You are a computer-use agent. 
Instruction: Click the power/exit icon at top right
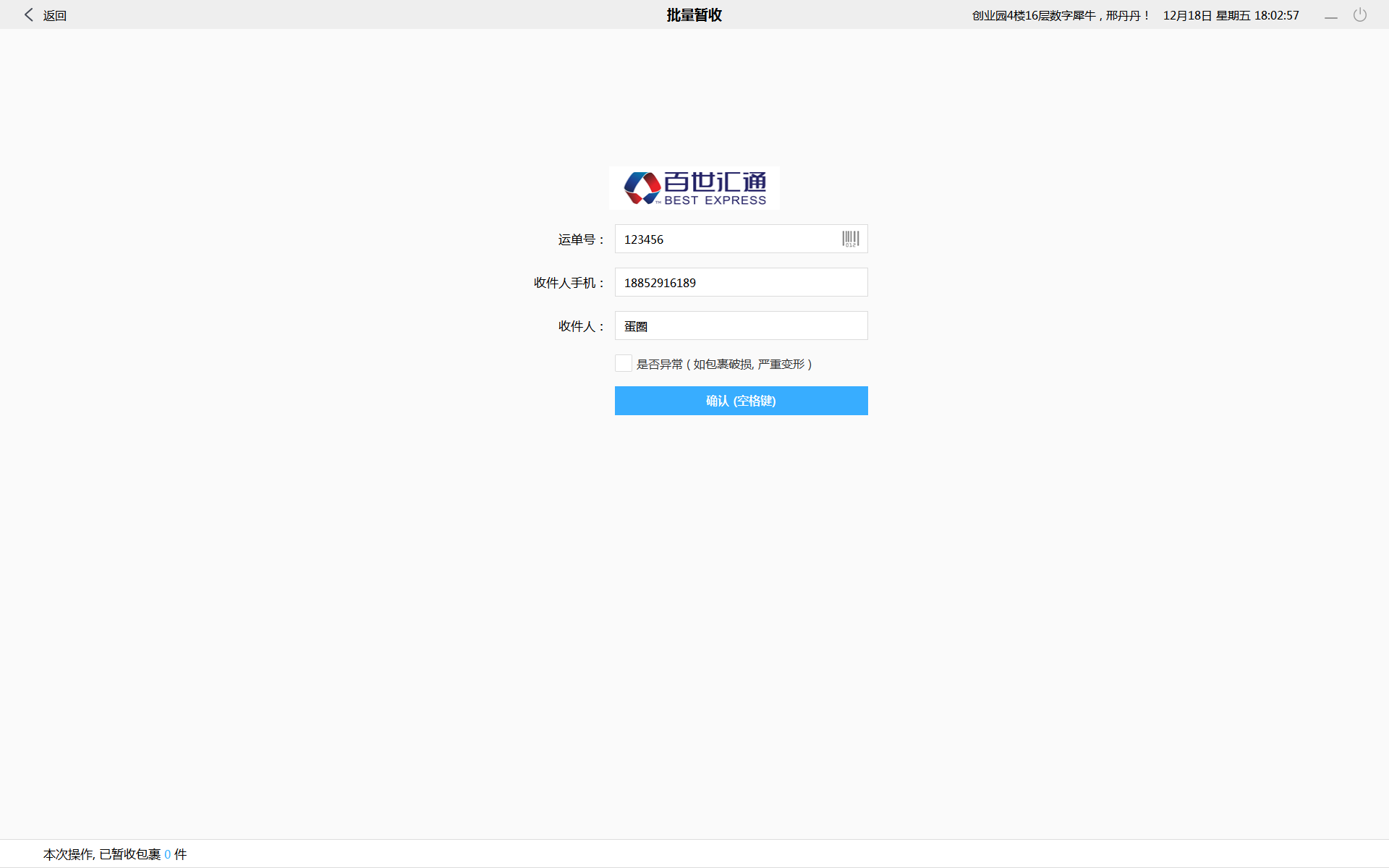[1360, 14]
